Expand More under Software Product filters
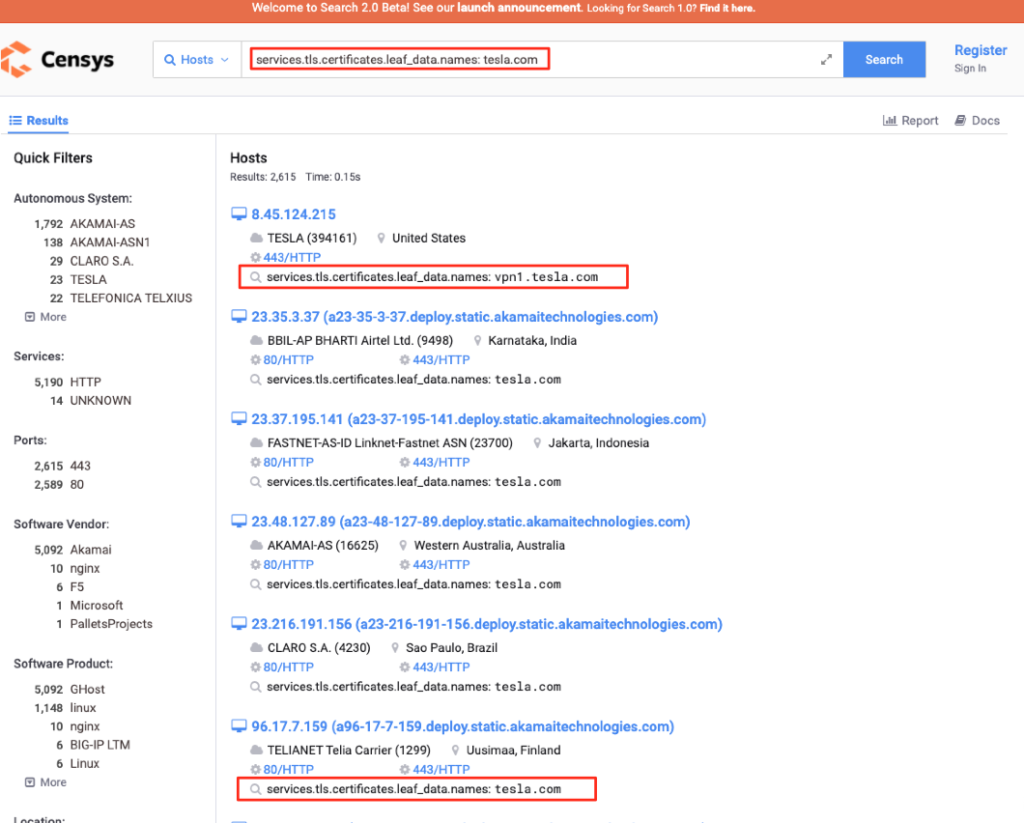 point(46,782)
